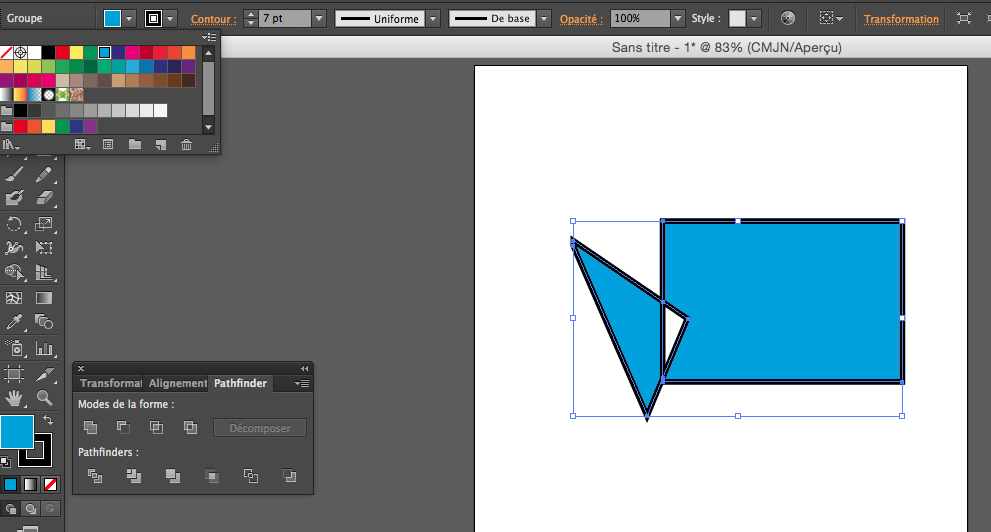Screen dimensions: 991x532
Task: Swap fill and stroke colors
Action: (x=48, y=420)
